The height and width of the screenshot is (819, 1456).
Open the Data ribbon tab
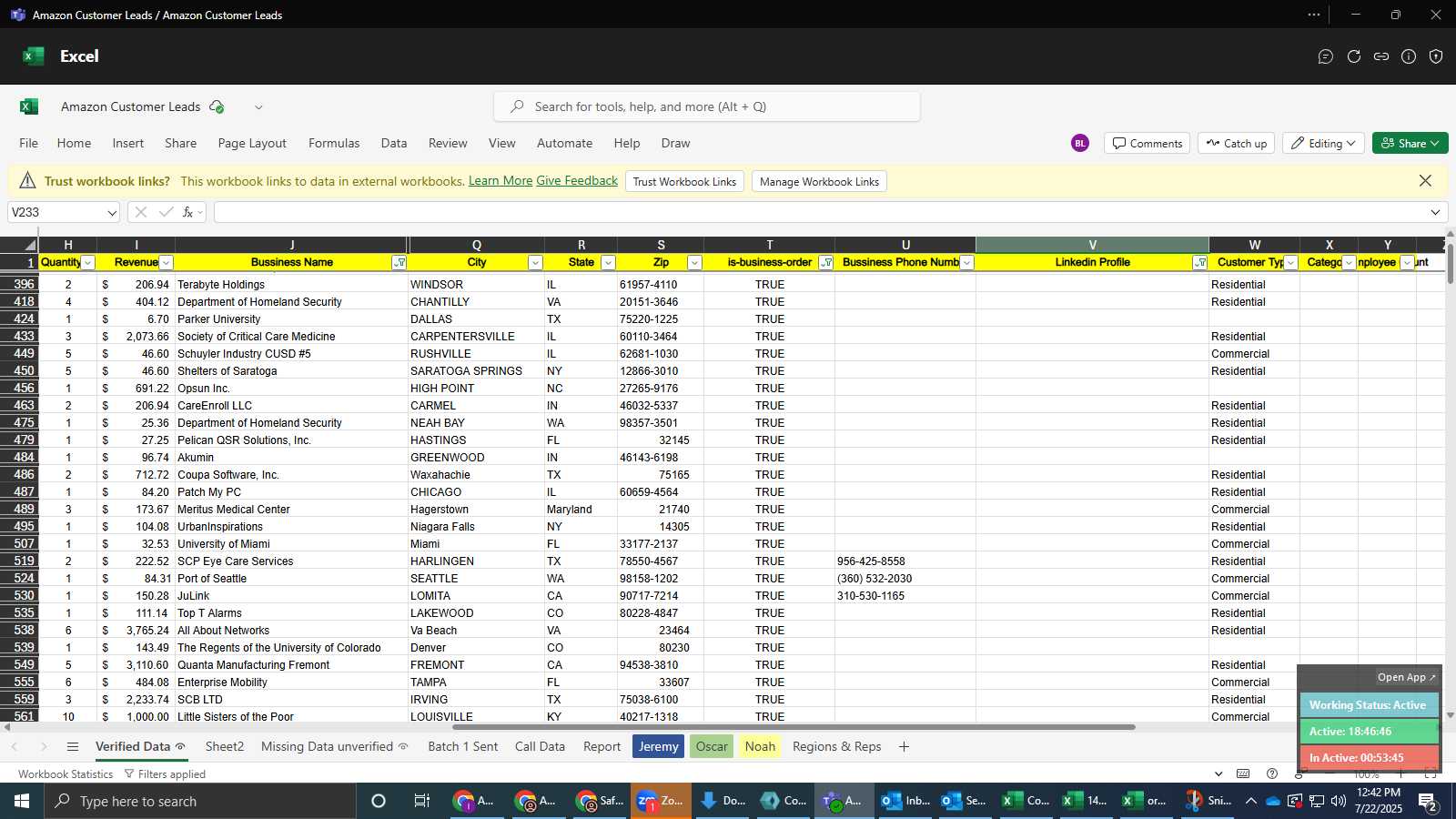(x=394, y=143)
